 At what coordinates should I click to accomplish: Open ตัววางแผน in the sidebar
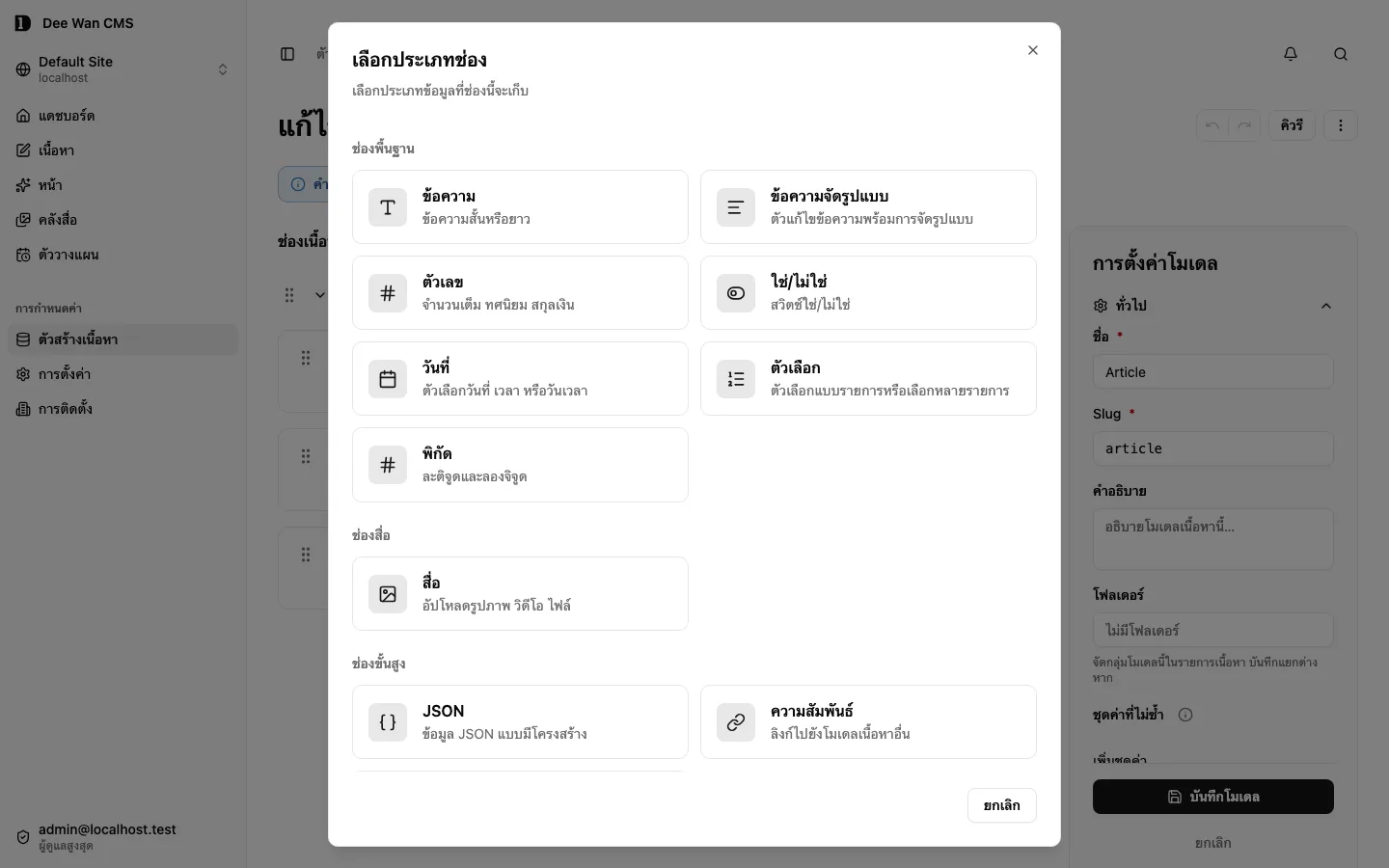tap(123, 255)
